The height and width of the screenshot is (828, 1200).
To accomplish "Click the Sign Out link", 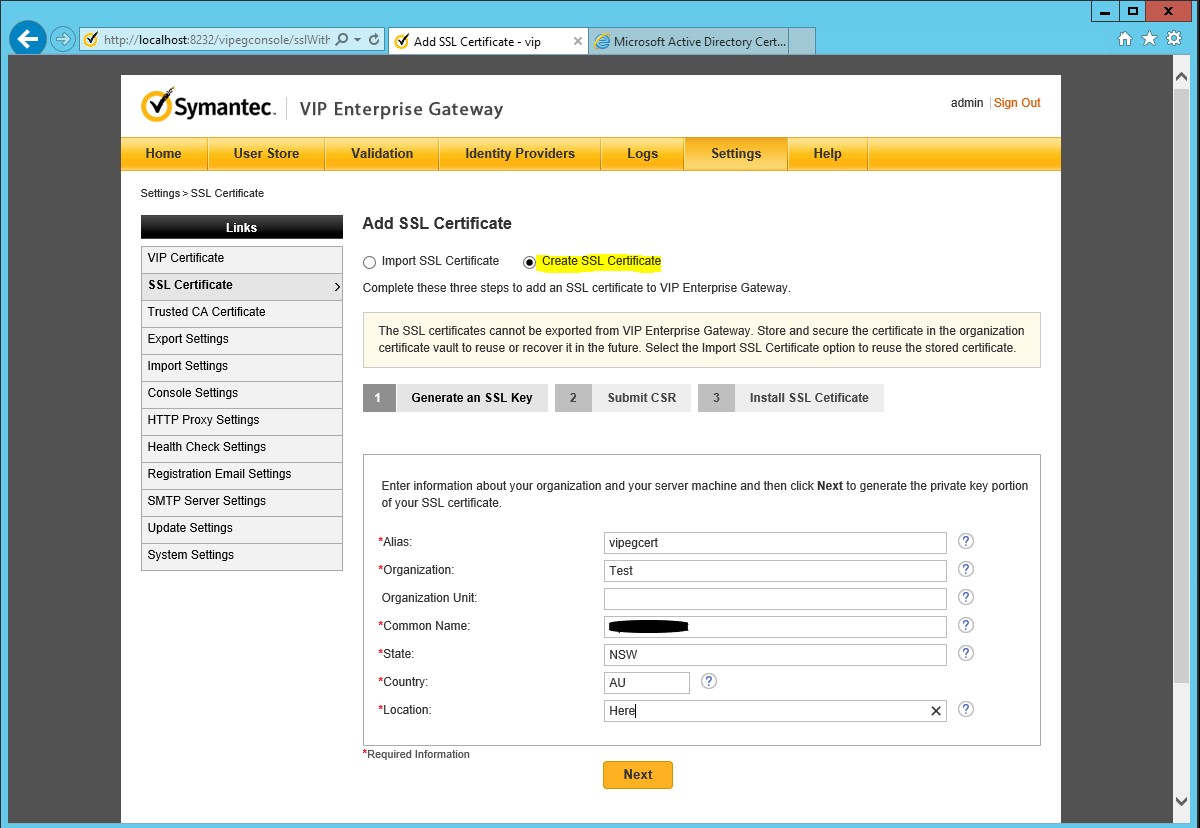I will point(1017,103).
